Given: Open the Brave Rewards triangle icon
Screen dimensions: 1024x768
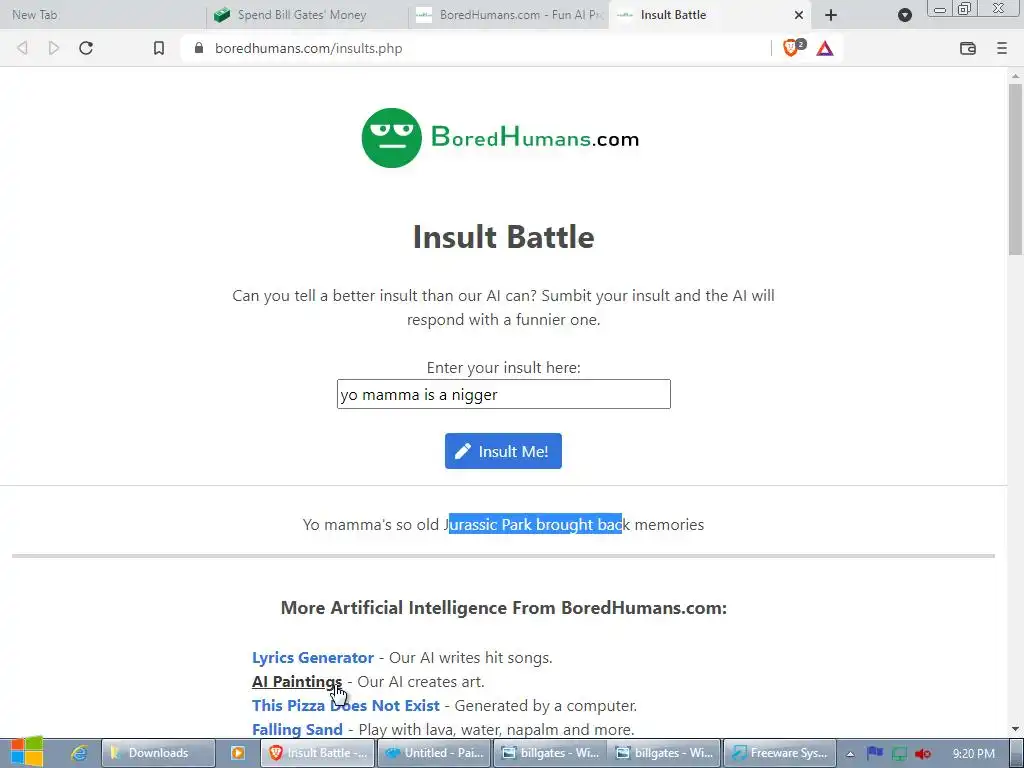Looking at the screenshot, I should click(825, 48).
